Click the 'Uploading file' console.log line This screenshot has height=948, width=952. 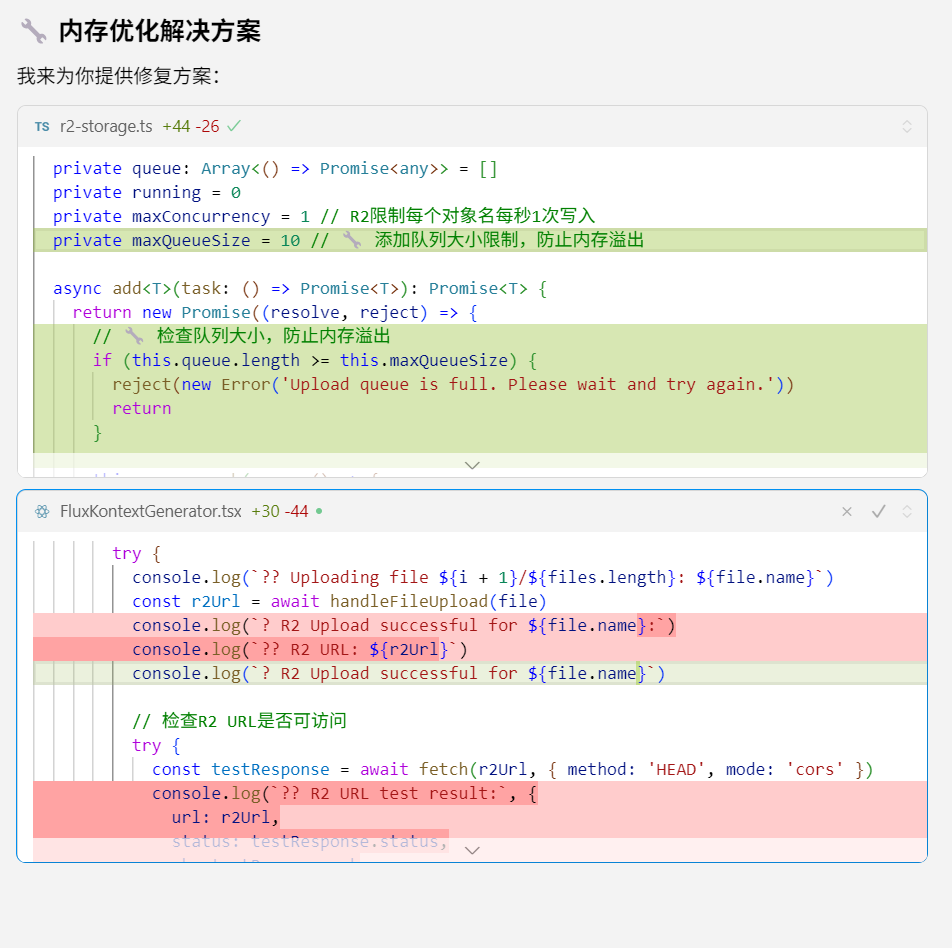(x=481, y=577)
